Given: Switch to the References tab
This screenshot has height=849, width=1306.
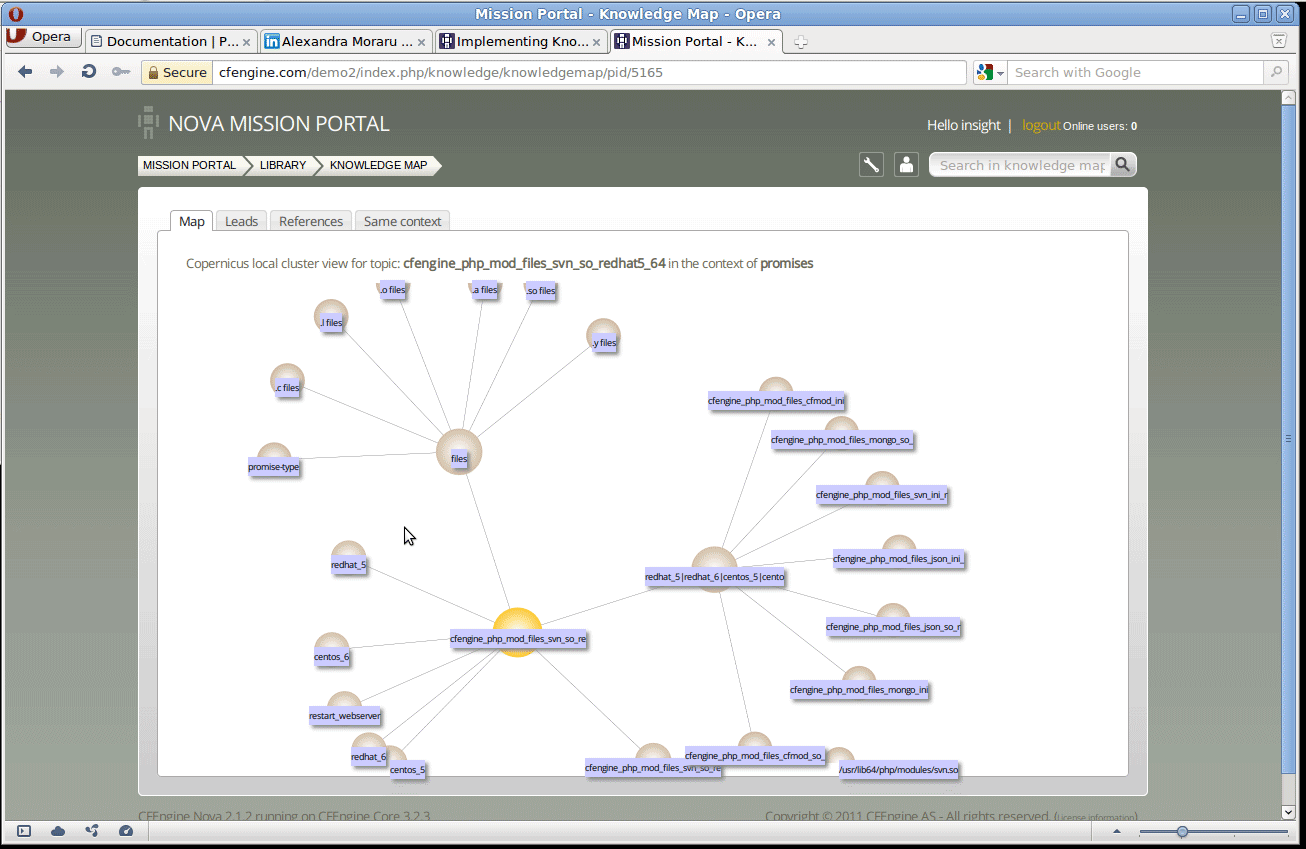Looking at the screenshot, I should [x=311, y=221].
